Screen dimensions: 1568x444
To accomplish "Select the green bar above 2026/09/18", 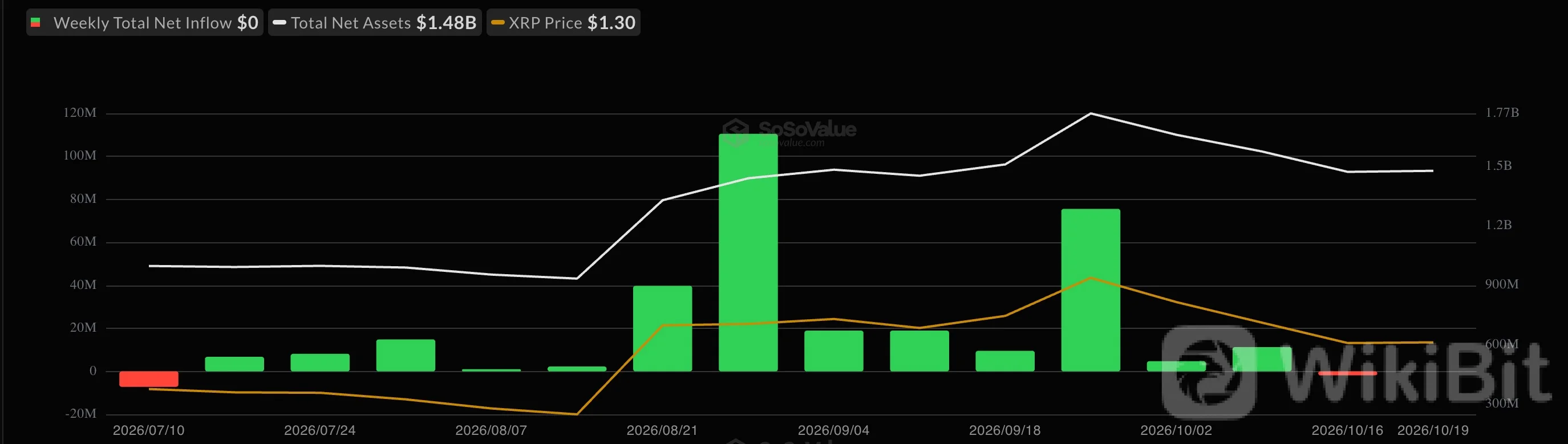I will tap(1005, 361).
